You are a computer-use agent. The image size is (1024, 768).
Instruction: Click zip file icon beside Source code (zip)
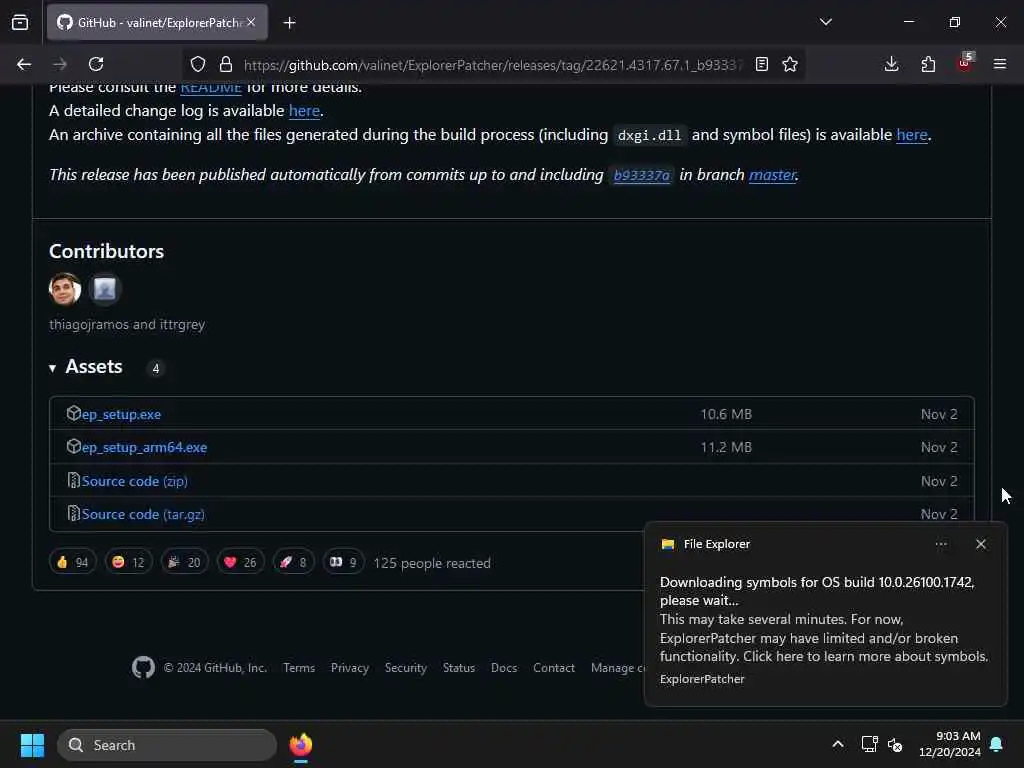click(x=74, y=481)
